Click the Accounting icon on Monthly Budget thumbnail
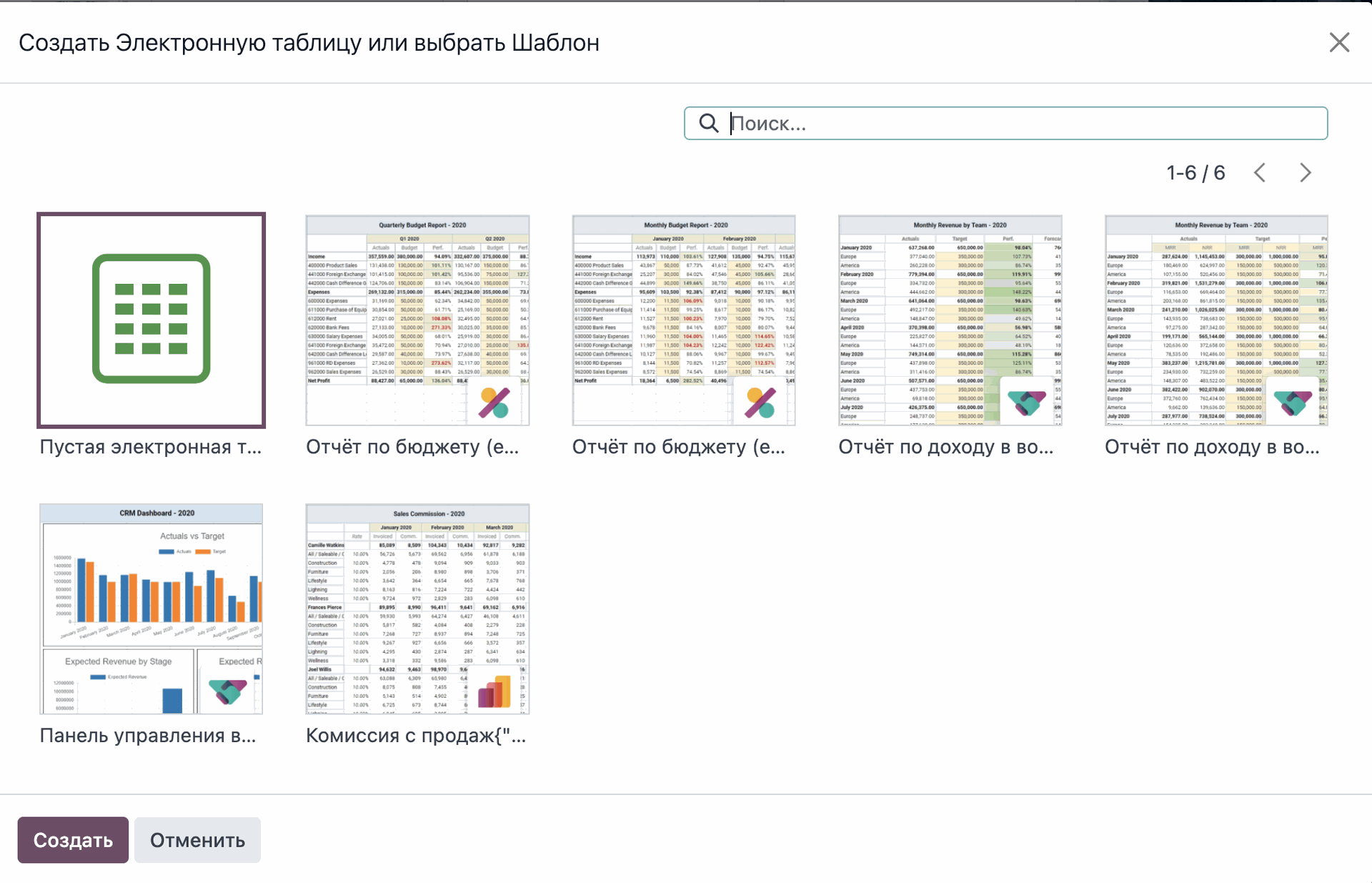Viewport: 1372px width, 883px height. tap(760, 403)
